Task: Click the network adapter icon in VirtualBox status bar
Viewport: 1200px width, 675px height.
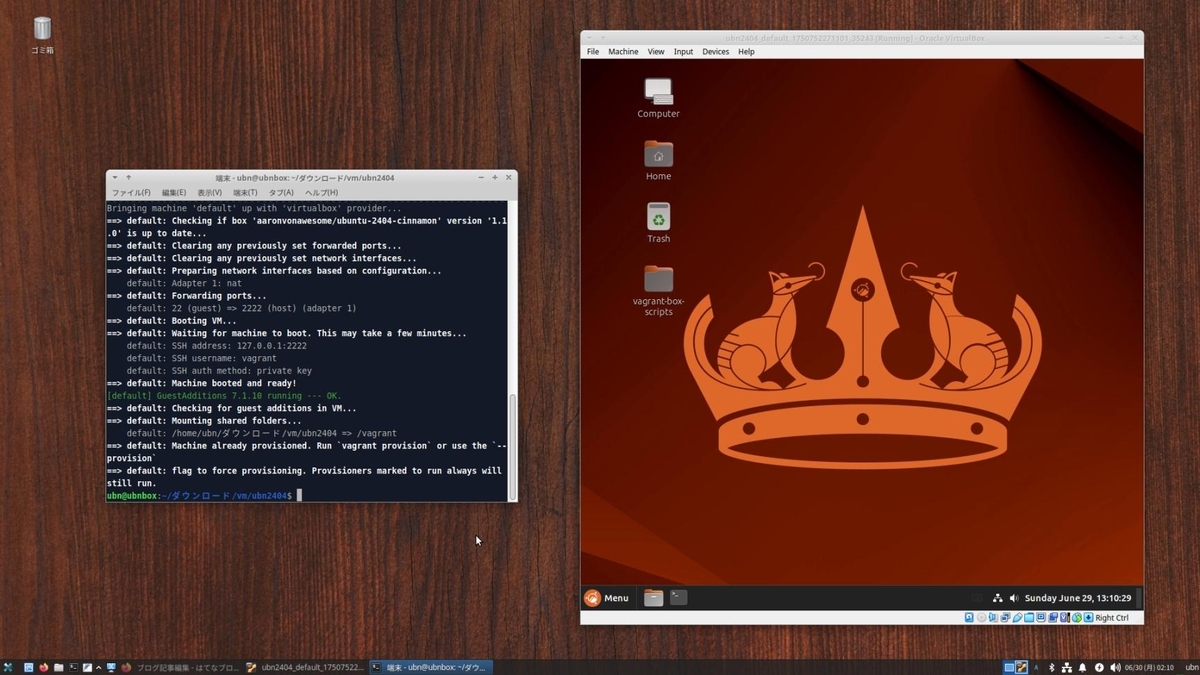Action: 1005,618
